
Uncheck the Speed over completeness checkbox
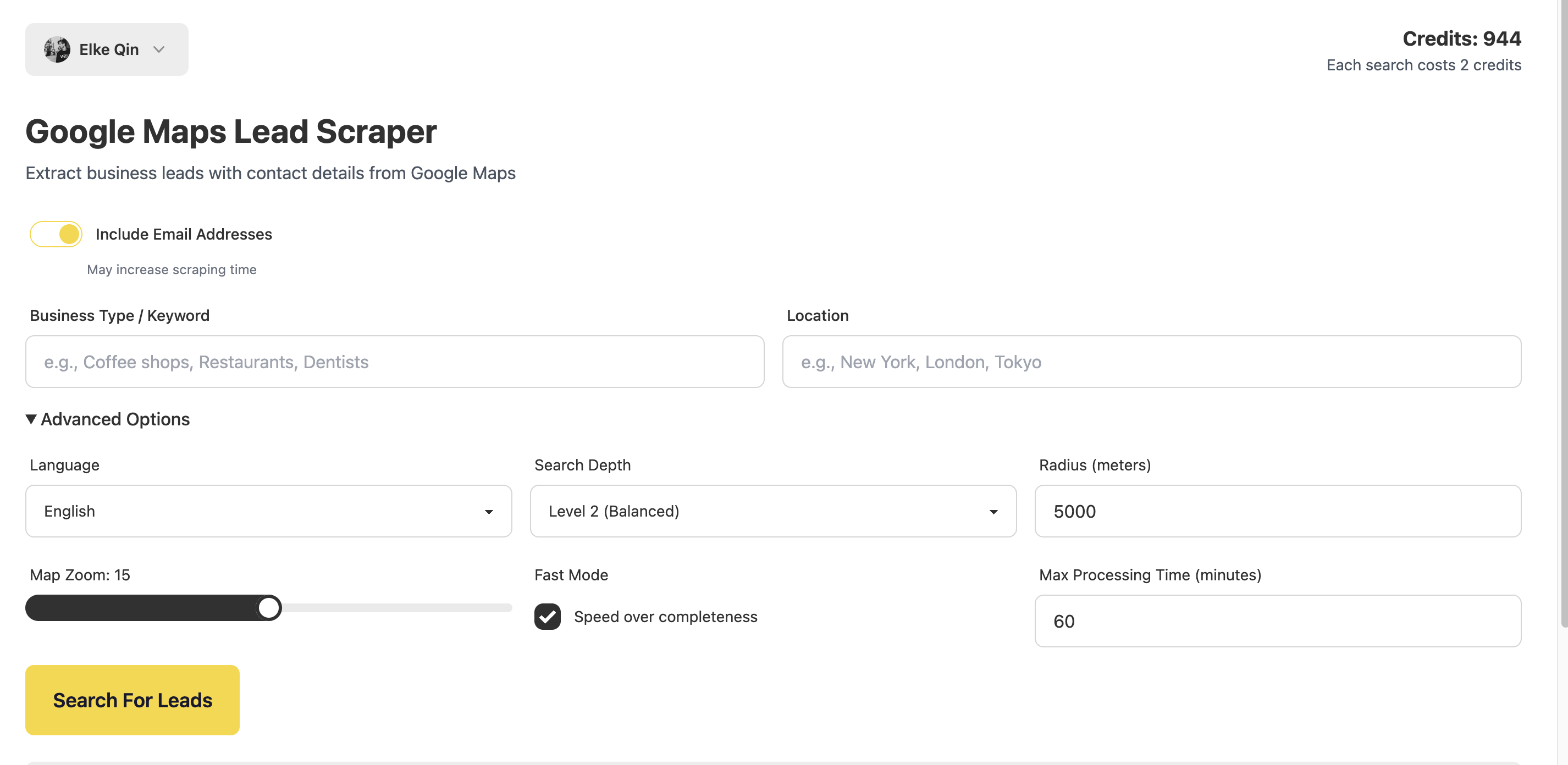point(547,617)
